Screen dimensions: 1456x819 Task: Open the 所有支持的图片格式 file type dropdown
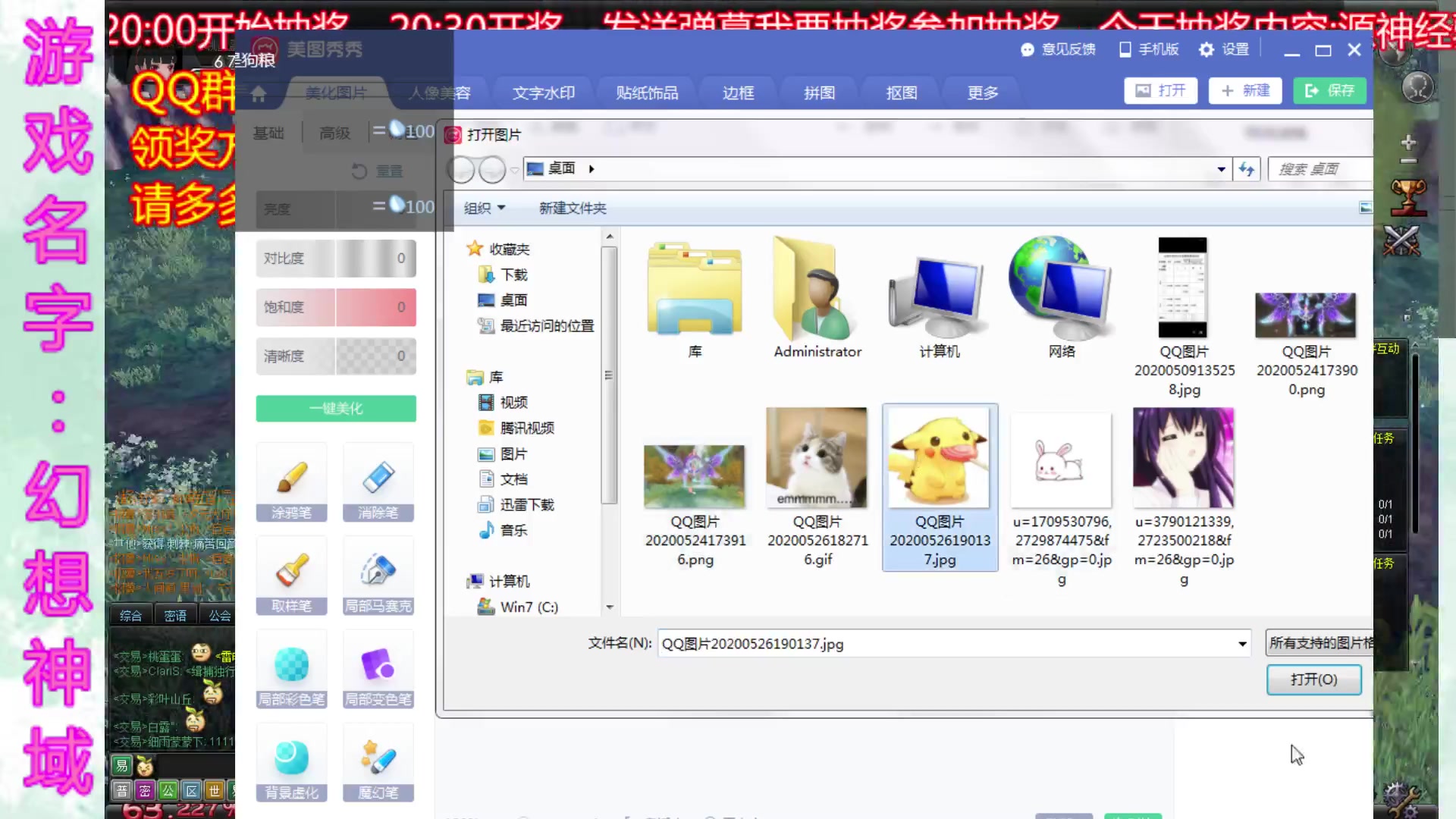click(1319, 643)
